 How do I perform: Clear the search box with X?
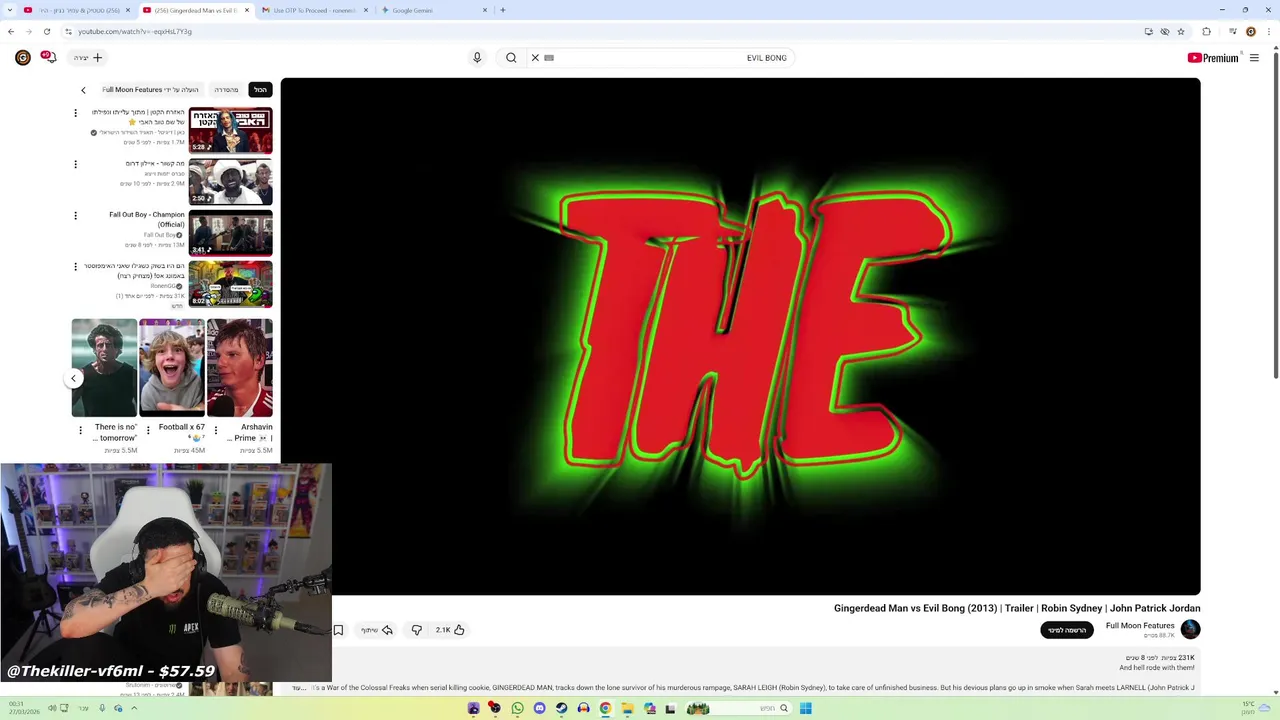pos(535,58)
